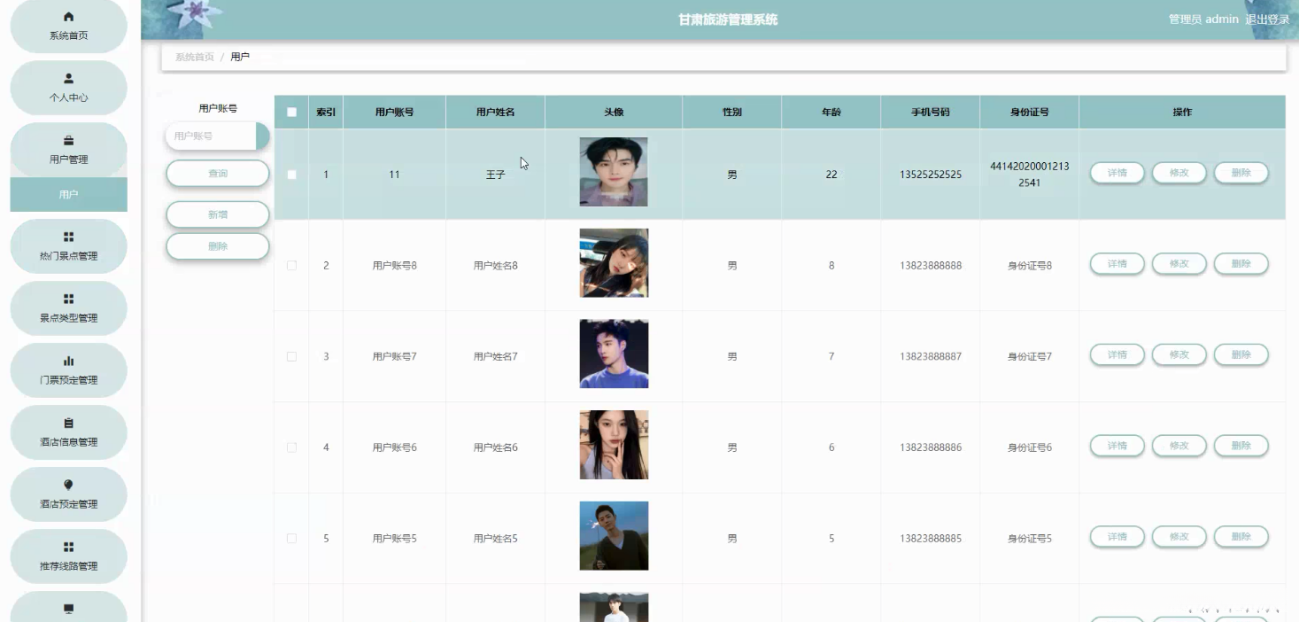Screen dimensions: 1299x622
Task: Click 删除 for 用户账号6 row
Action: pos(1241,446)
